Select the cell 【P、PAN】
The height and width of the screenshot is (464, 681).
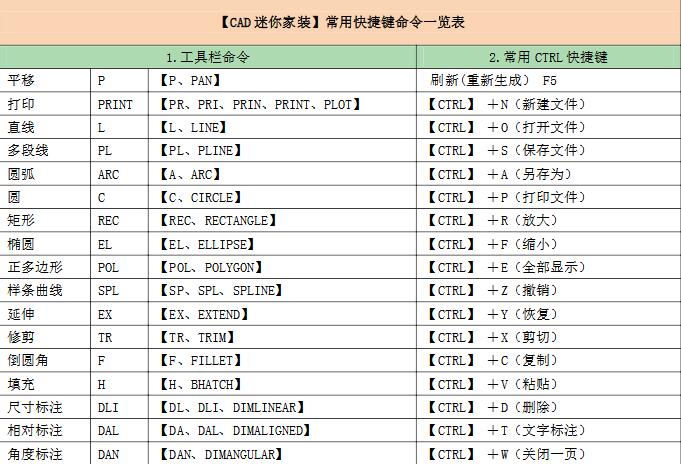pyautogui.click(x=282, y=80)
